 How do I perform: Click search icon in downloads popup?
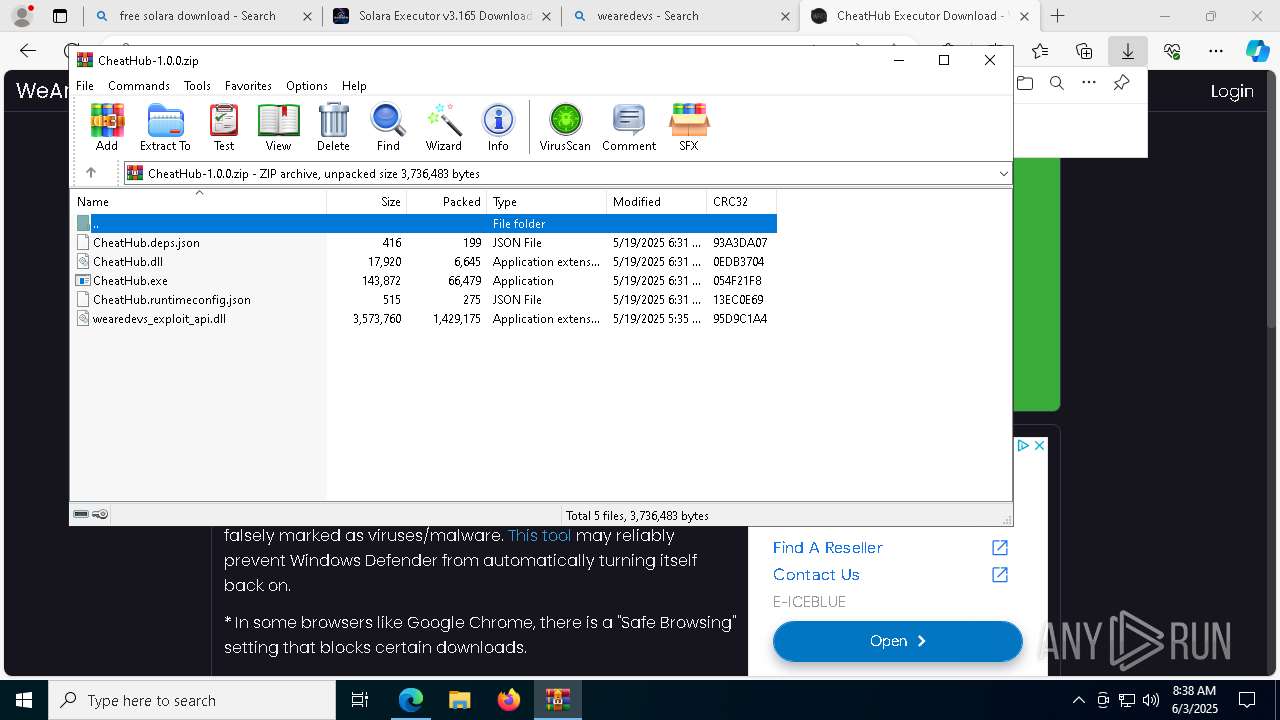pos(1057,83)
